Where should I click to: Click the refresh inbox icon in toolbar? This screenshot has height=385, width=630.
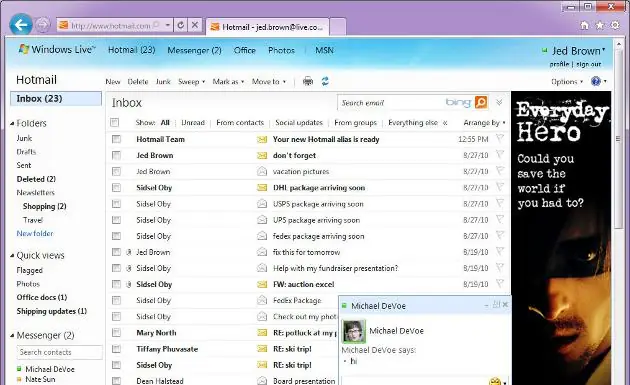[x=325, y=81]
